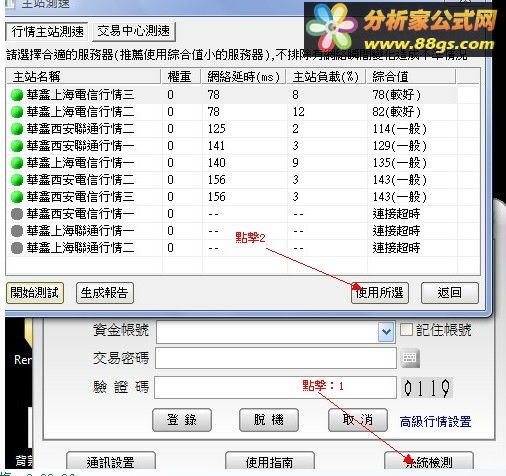The image size is (506, 476).
Task: Click green status icon for 華鑫西安聯通行情一
Action: tap(17, 146)
